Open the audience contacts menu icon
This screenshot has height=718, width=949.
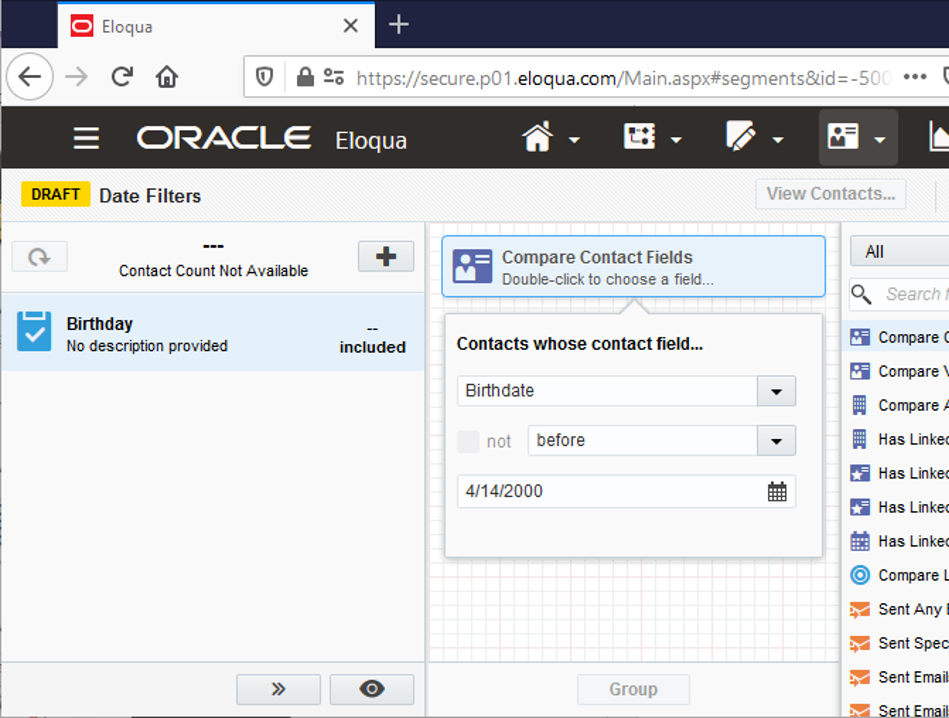pyautogui.click(x=843, y=138)
